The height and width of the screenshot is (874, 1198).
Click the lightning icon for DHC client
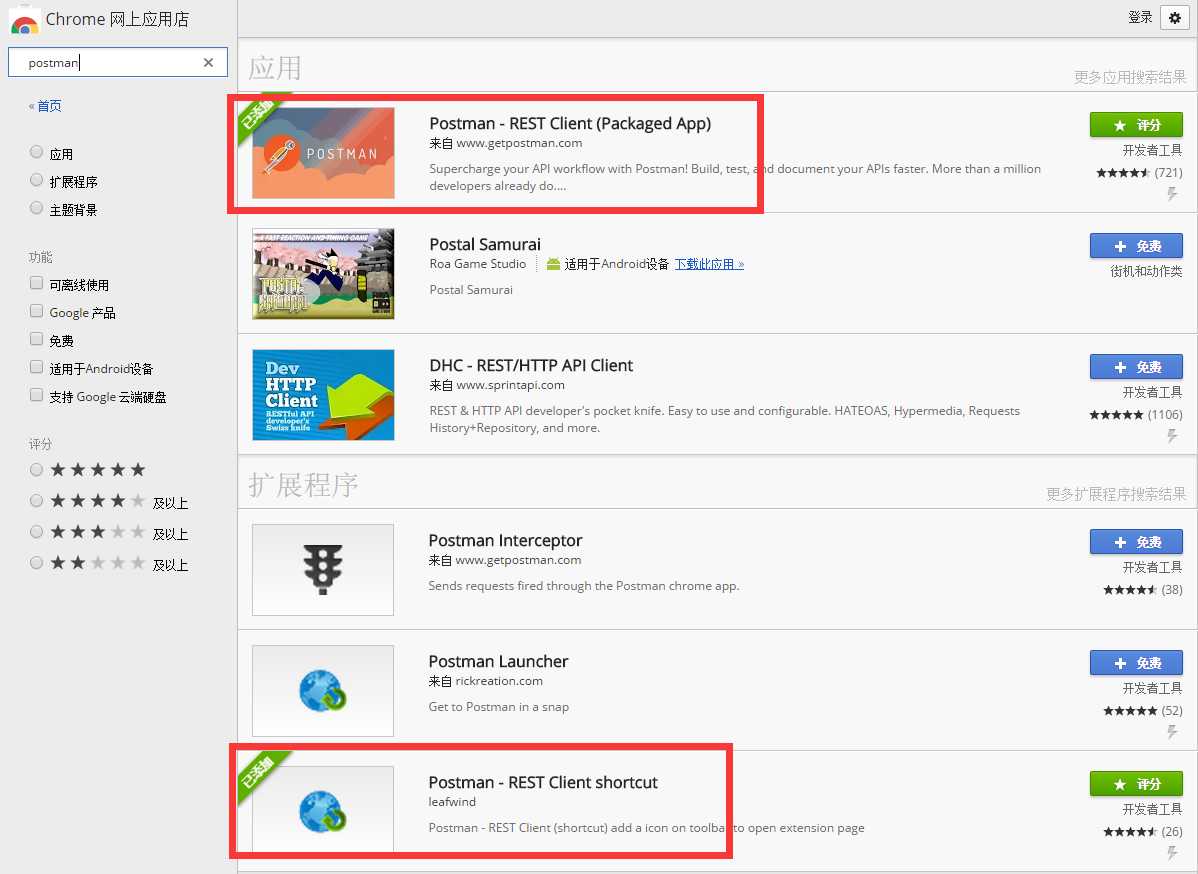(1172, 436)
